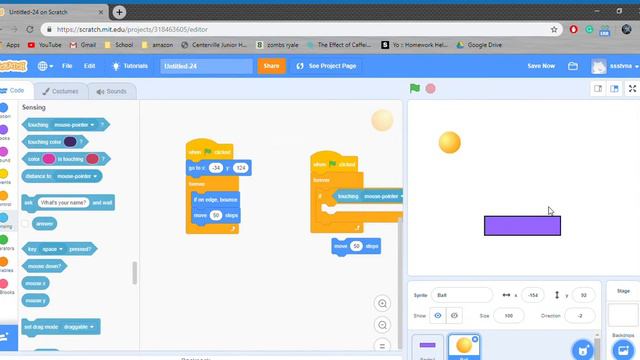Open the Edit menu
This screenshot has height=360, width=640.
(89, 66)
